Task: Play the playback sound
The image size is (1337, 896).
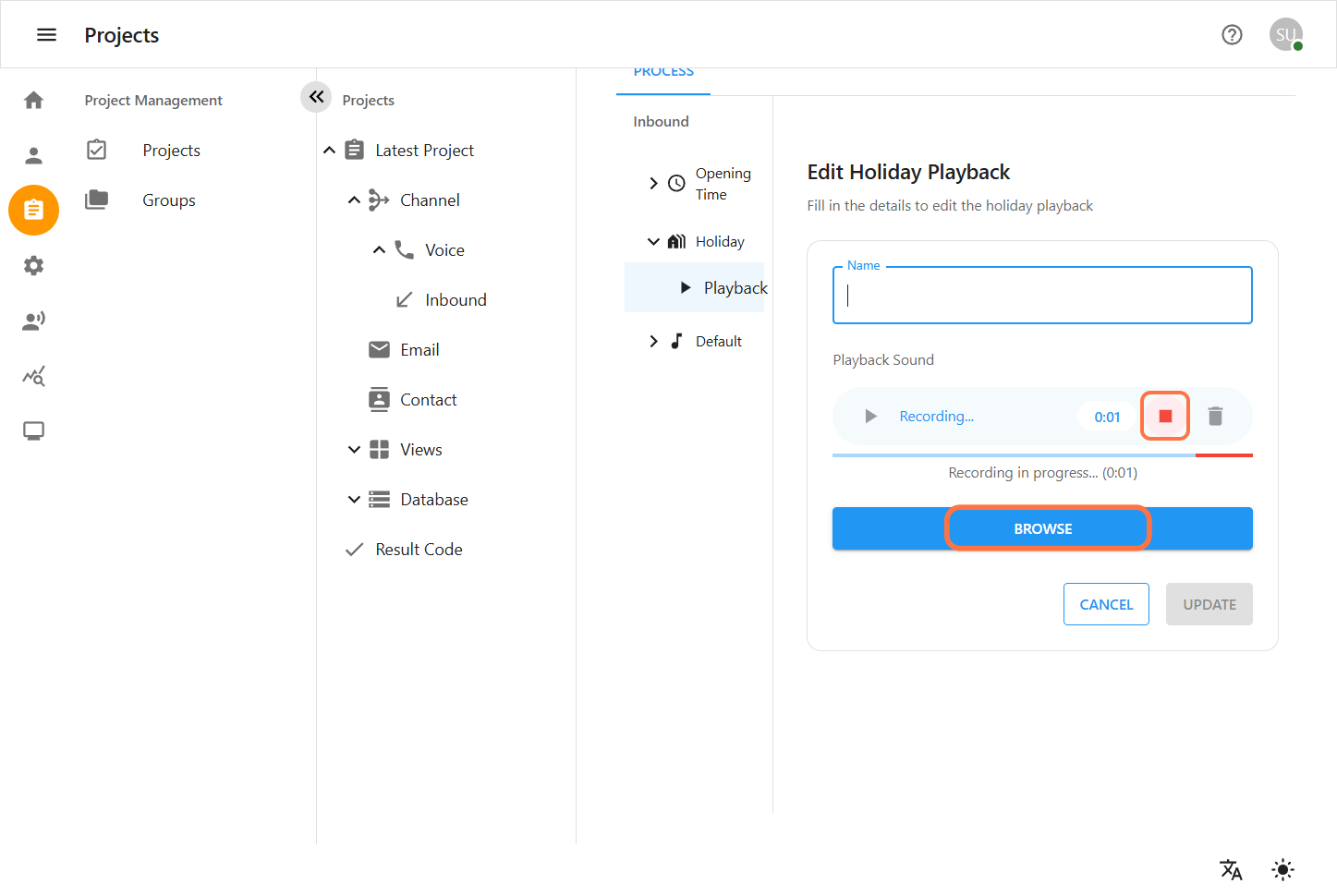Action: (870, 417)
